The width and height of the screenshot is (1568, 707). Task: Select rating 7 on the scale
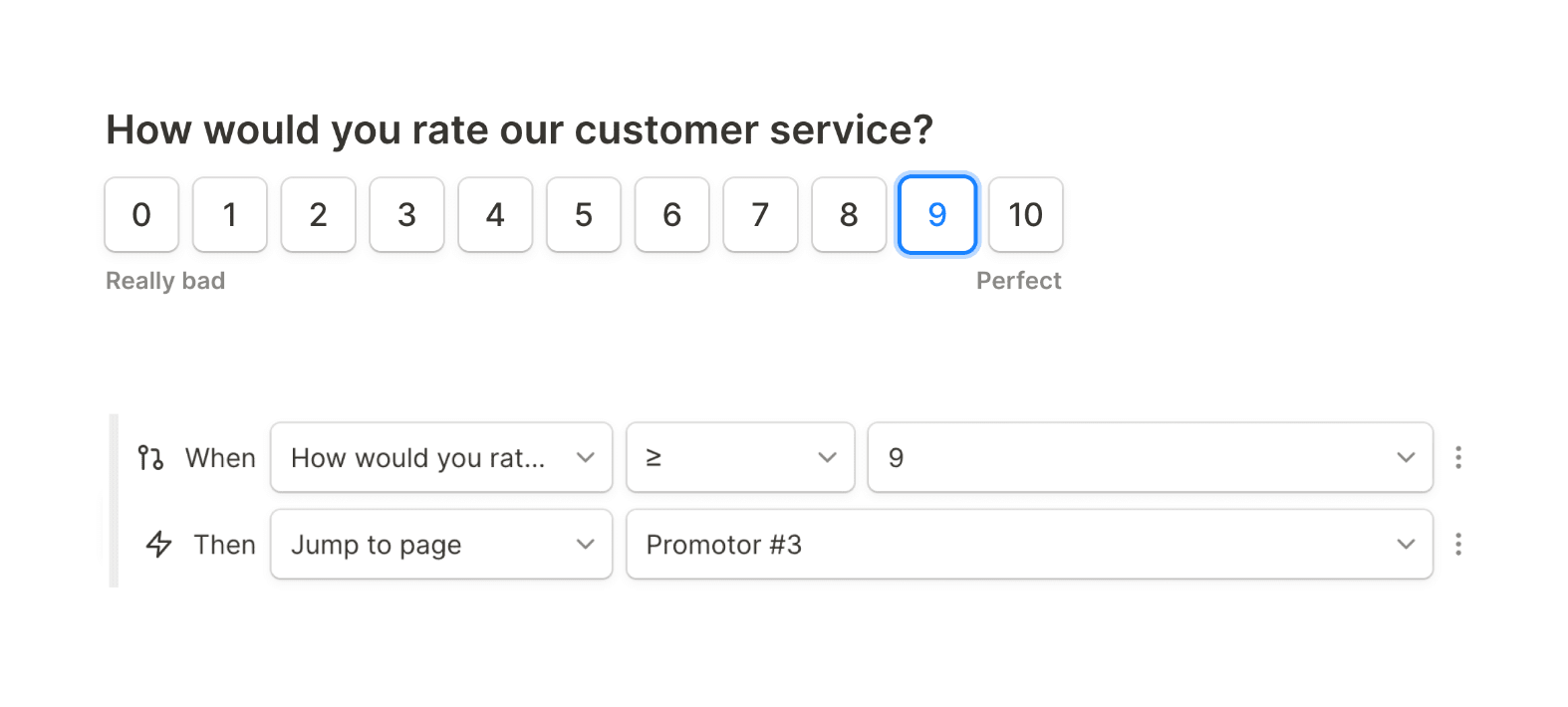tap(760, 214)
